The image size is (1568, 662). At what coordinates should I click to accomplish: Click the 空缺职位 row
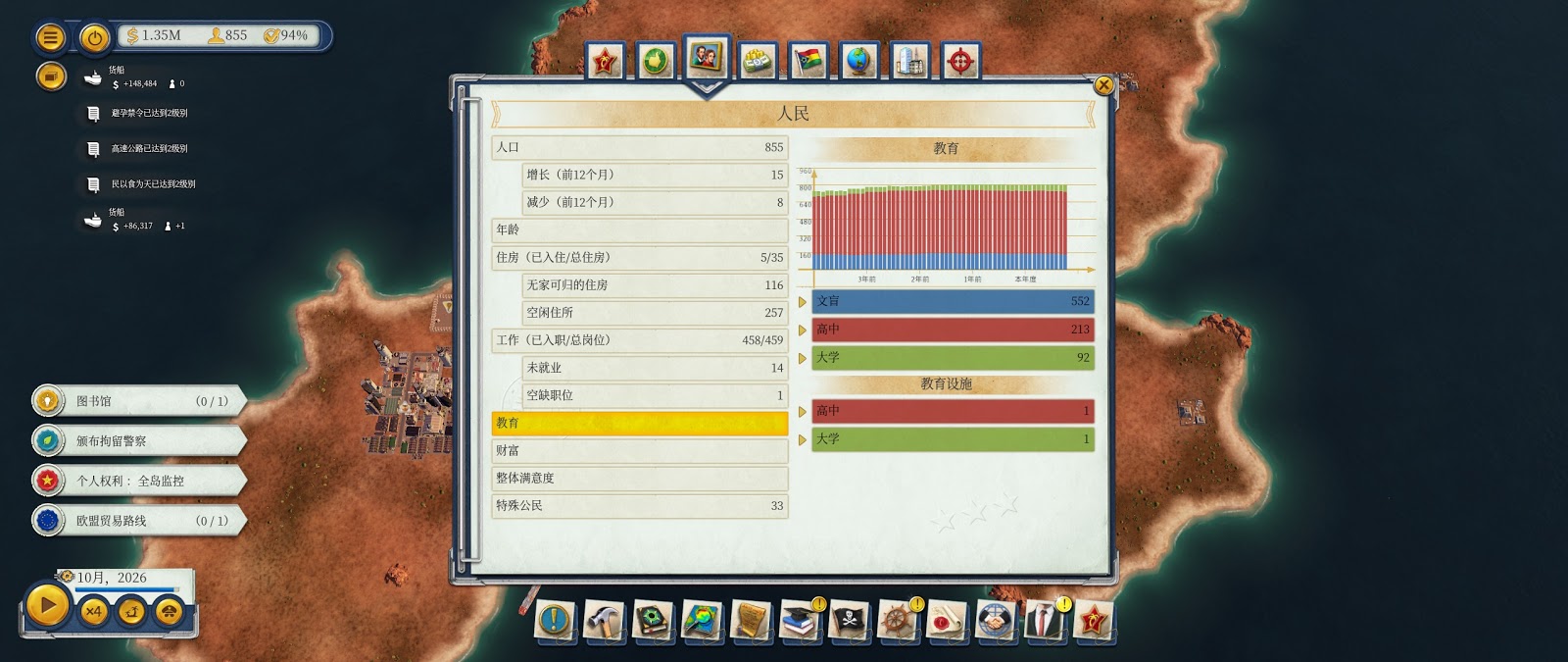(x=655, y=395)
